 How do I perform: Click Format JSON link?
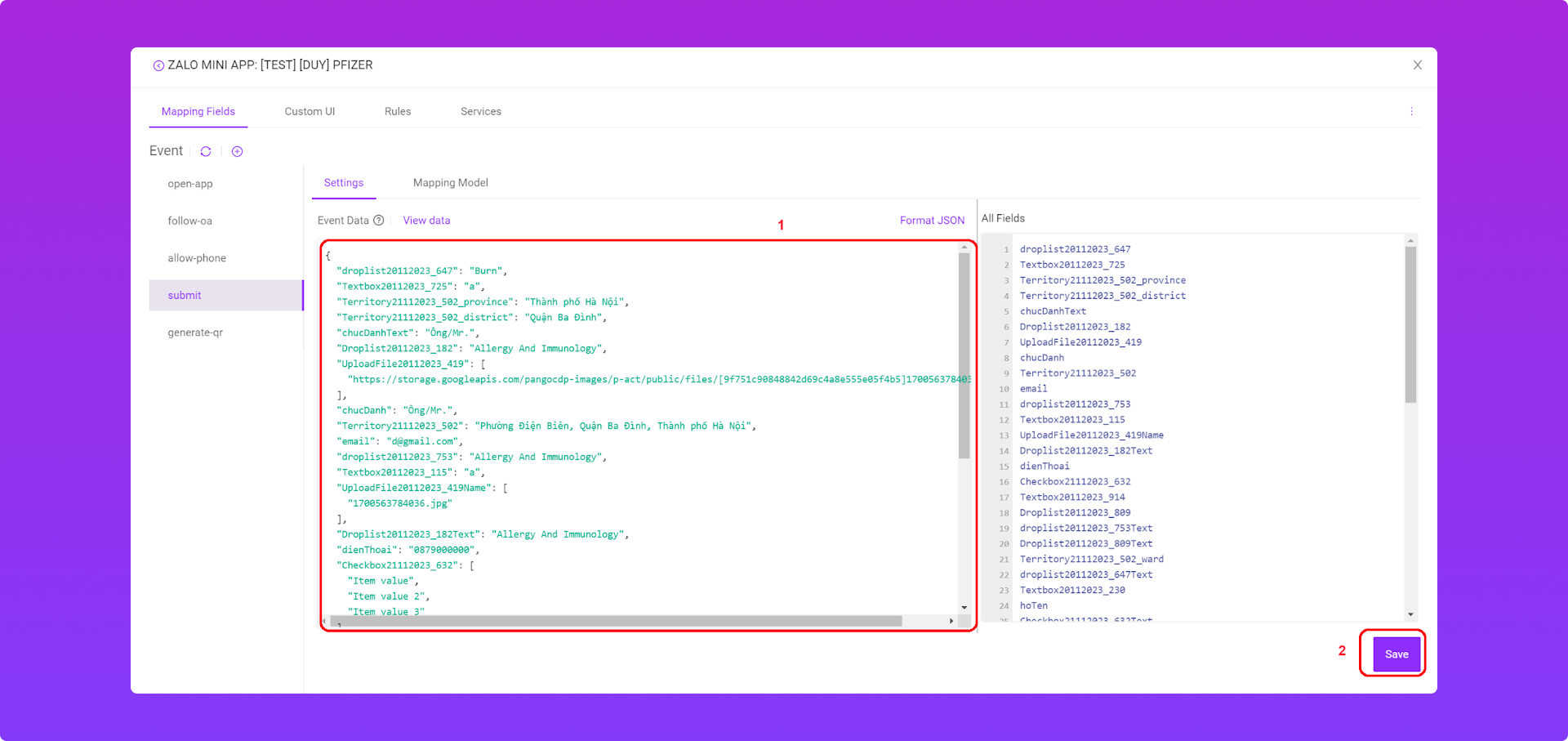coord(932,221)
